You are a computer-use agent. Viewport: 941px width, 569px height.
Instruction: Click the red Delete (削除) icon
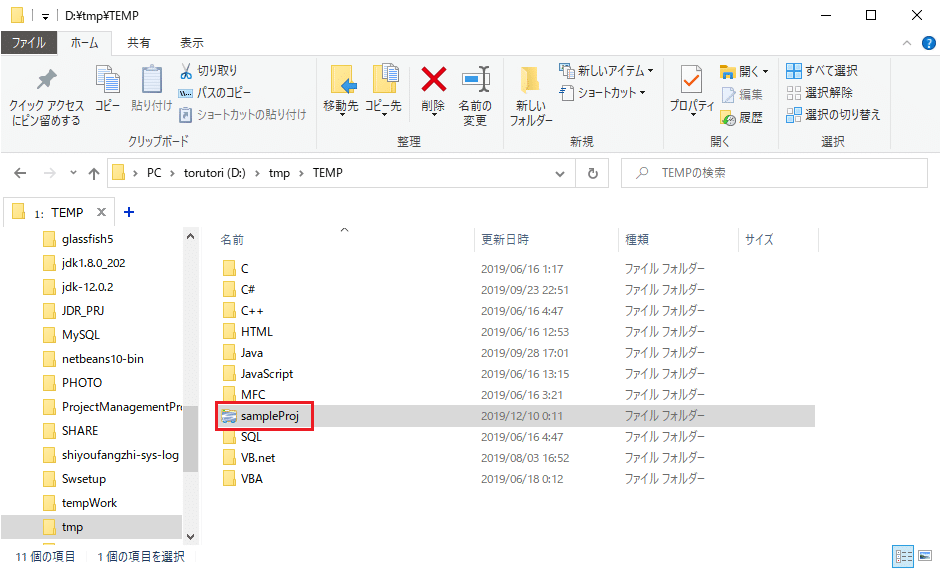pyautogui.click(x=433, y=79)
